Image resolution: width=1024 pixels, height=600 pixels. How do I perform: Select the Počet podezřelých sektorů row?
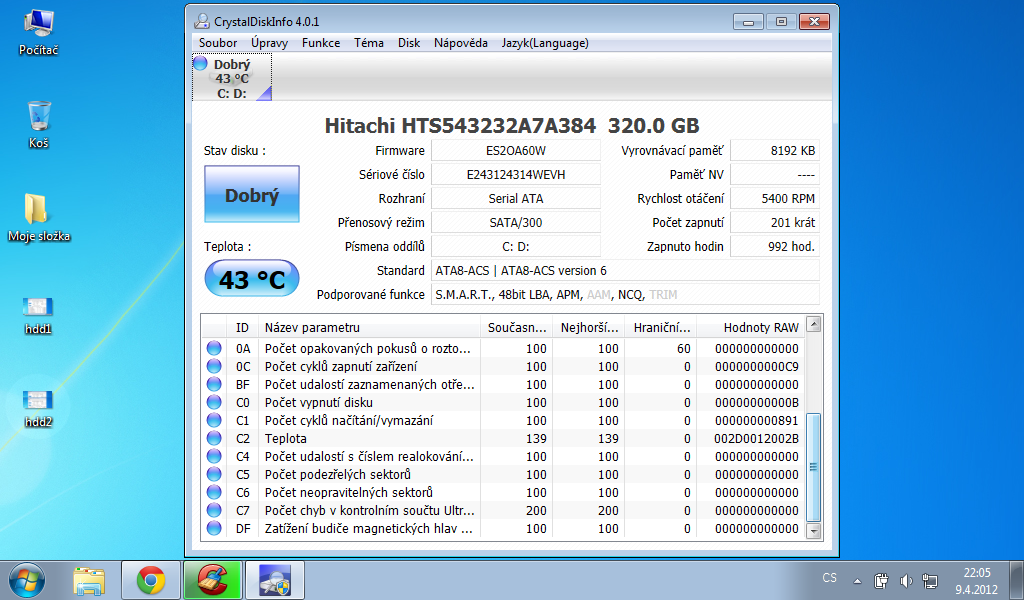(x=503, y=475)
